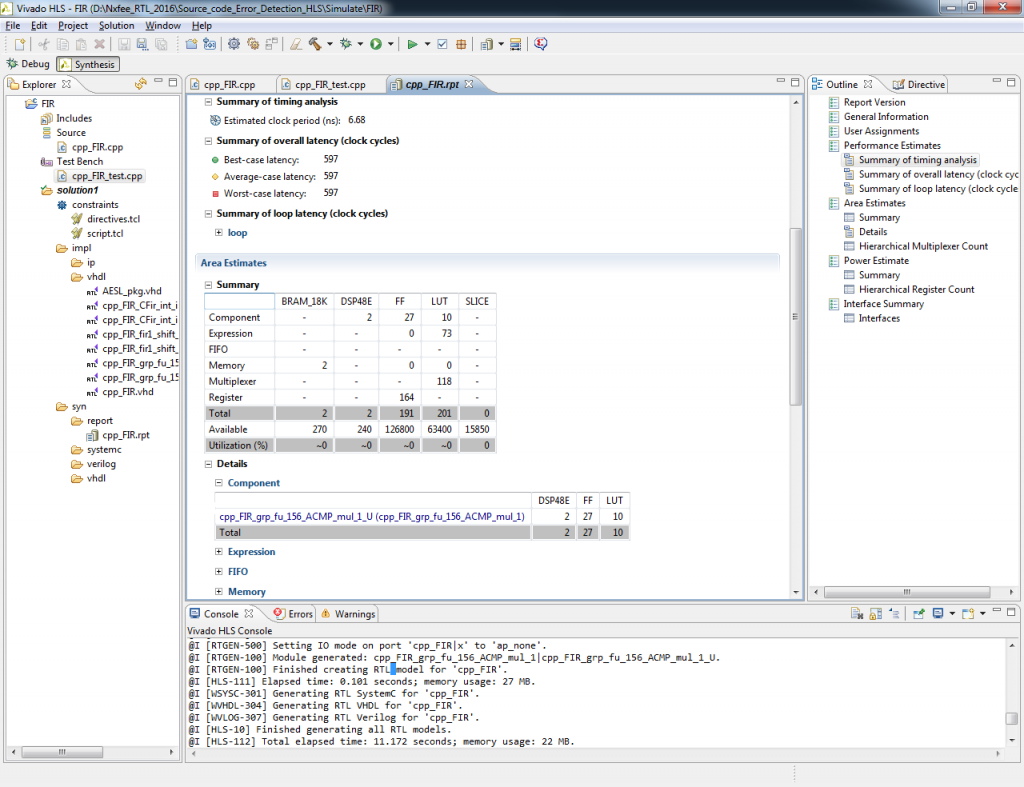Viewport: 1024px width, 787px height.
Task: Collapse the Area Estimates Summary table
Action: click(208, 285)
